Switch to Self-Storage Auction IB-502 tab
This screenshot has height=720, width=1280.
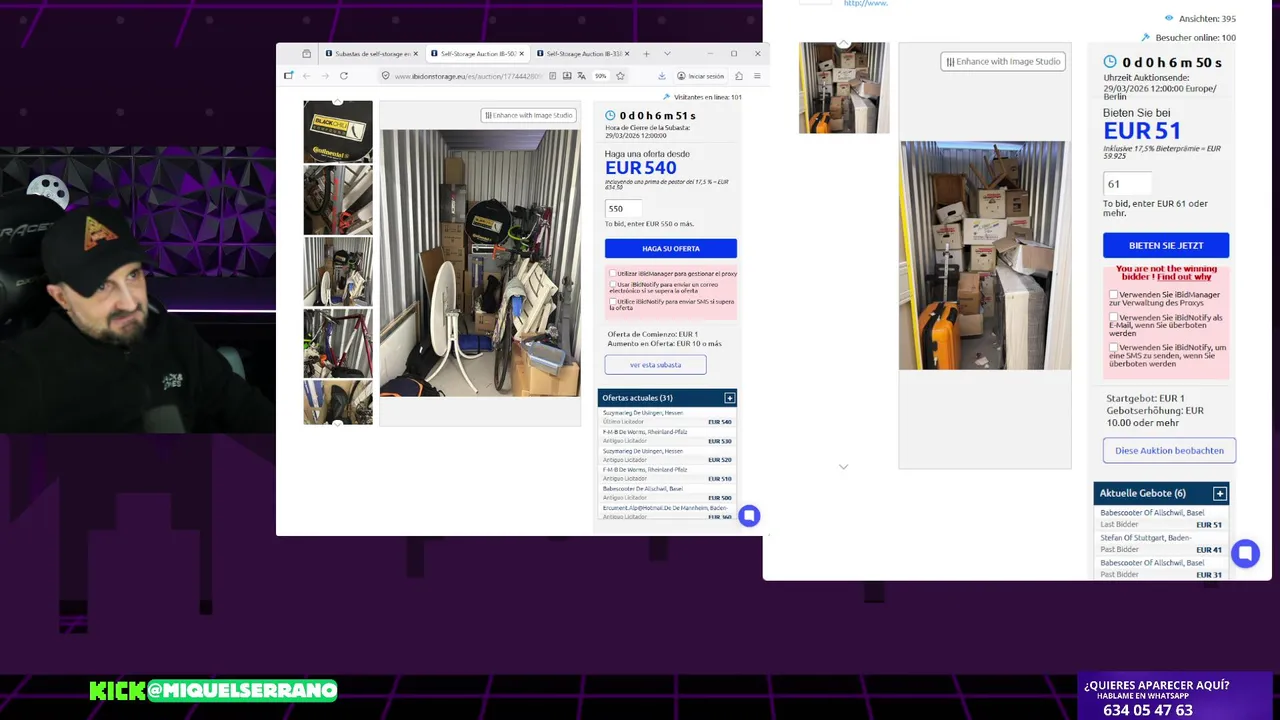click(x=477, y=54)
